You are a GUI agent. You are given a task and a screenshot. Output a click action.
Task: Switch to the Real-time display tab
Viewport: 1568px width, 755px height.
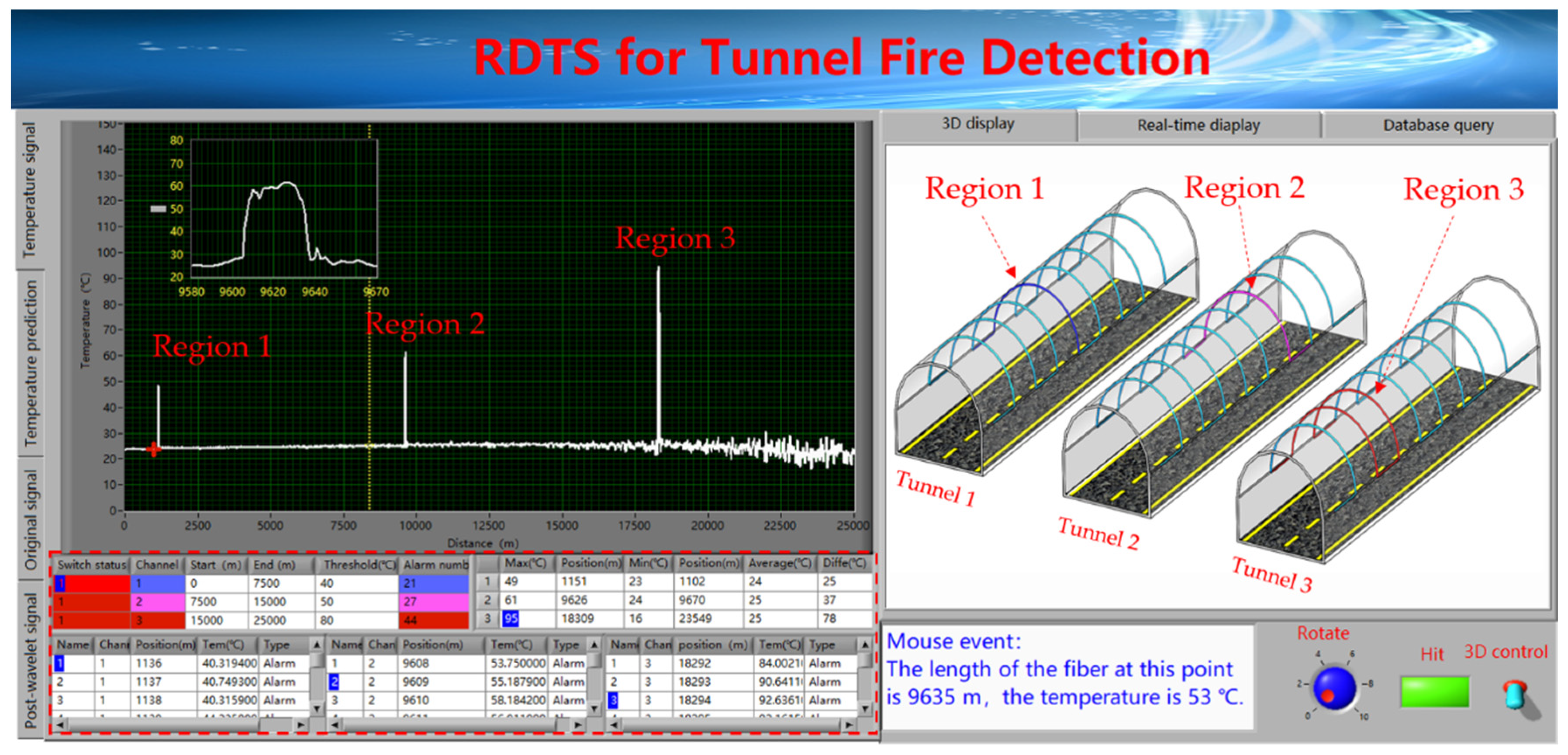click(1198, 125)
